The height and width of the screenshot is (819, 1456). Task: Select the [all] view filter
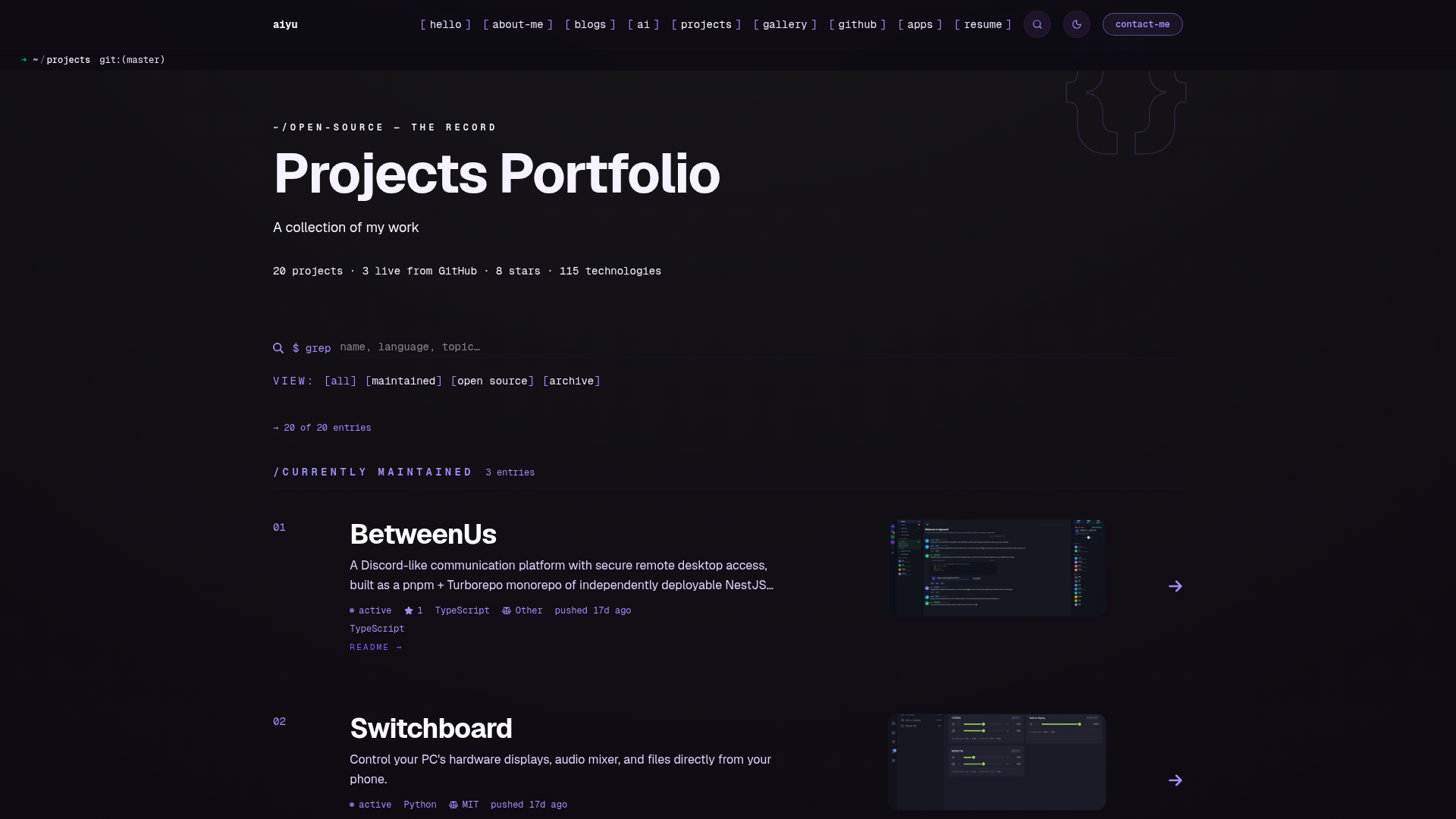340,381
